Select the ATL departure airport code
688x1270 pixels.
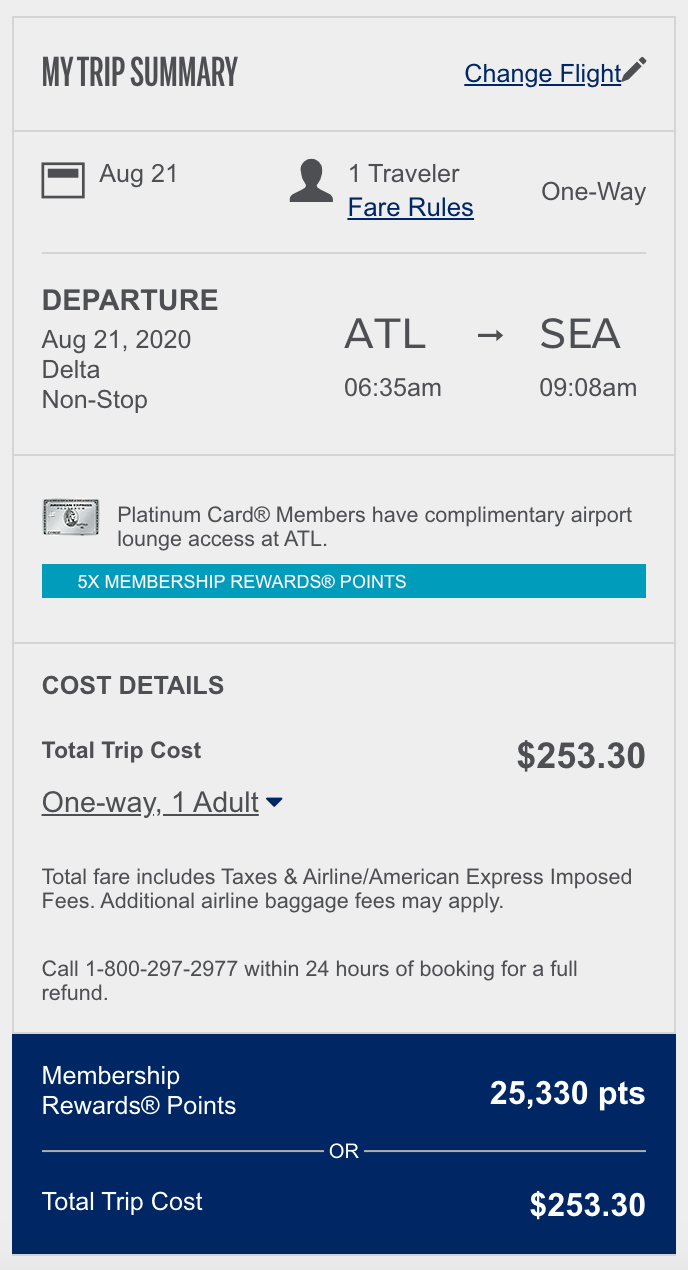pyautogui.click(x=385, y=334)
